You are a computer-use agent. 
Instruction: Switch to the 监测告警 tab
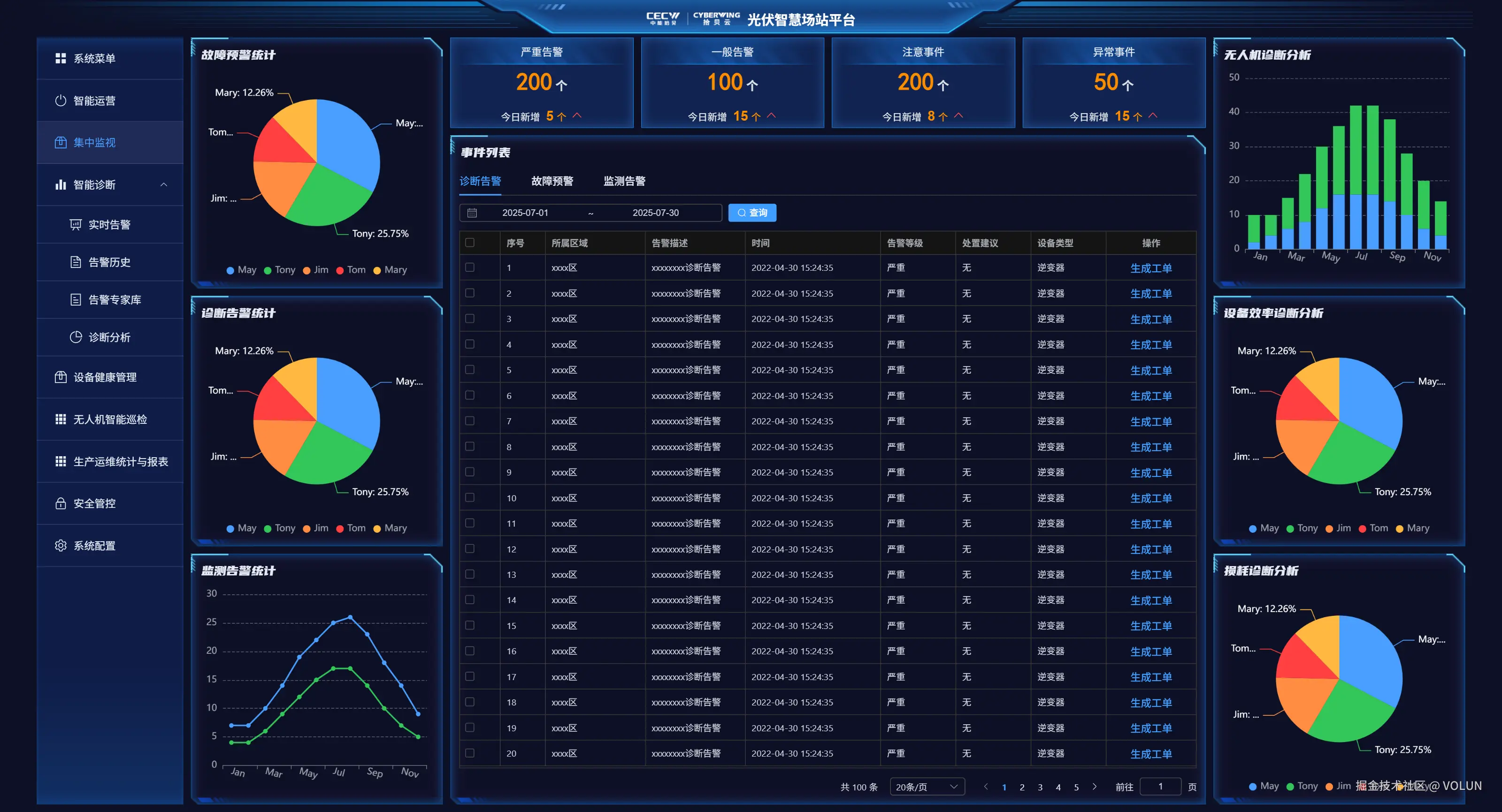624,181
